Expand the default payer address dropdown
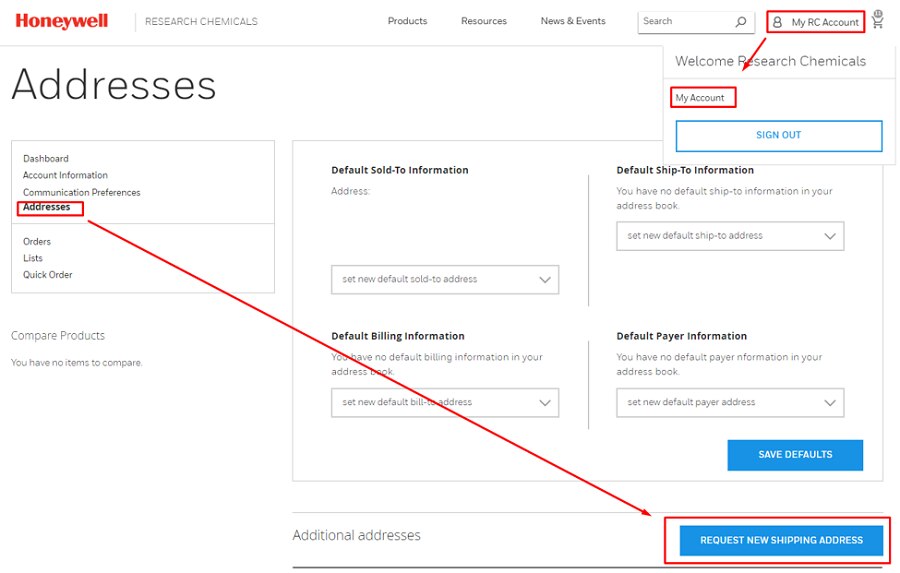Image resolution: width=900 pixels, height=573 pixels. pyautogui.click(x=730, y=403)
